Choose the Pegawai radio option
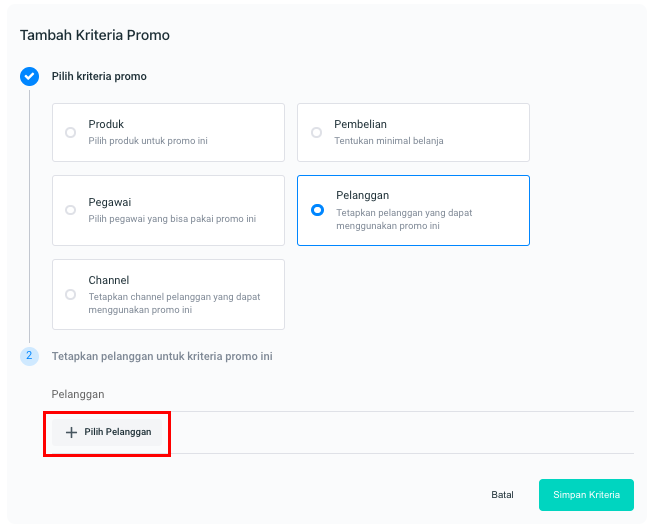This screenshot has width=655, height=525. tap(70, 210)
